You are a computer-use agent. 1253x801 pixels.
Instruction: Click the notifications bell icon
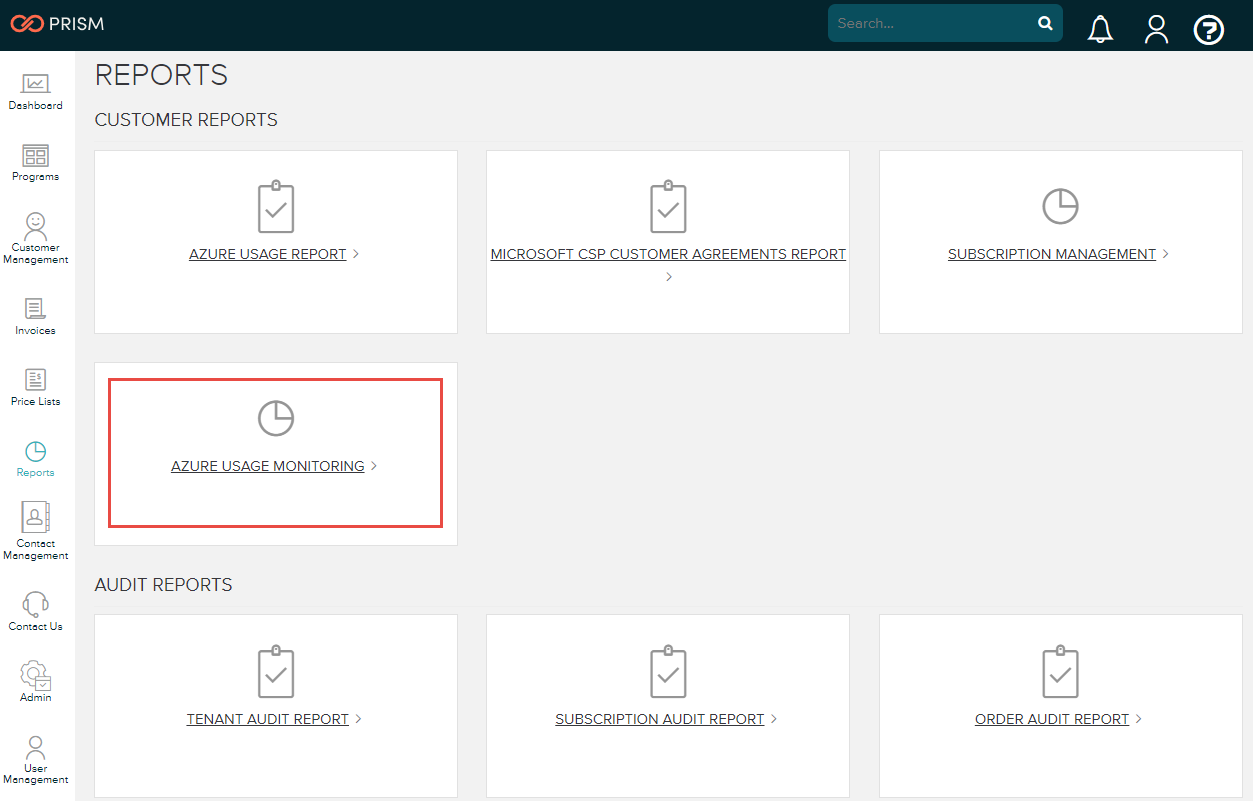tap(1100, 29)
